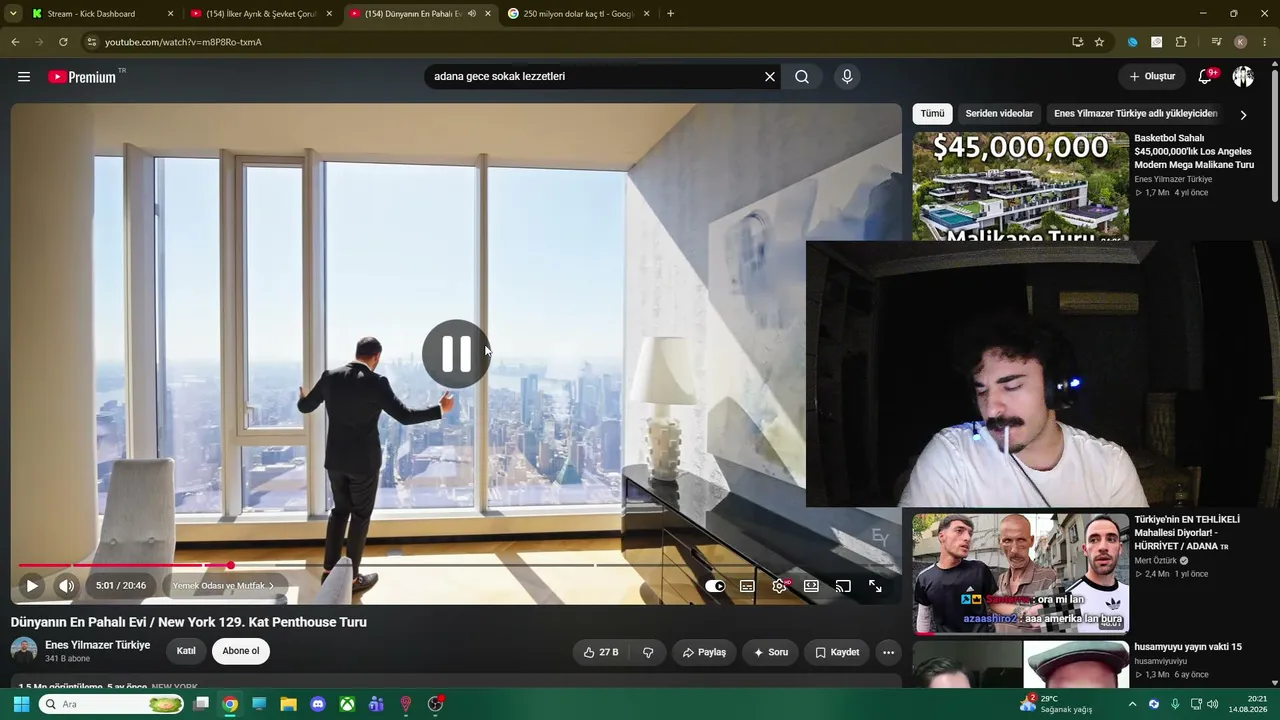Toggle the autoplay switch in the player

715,586
